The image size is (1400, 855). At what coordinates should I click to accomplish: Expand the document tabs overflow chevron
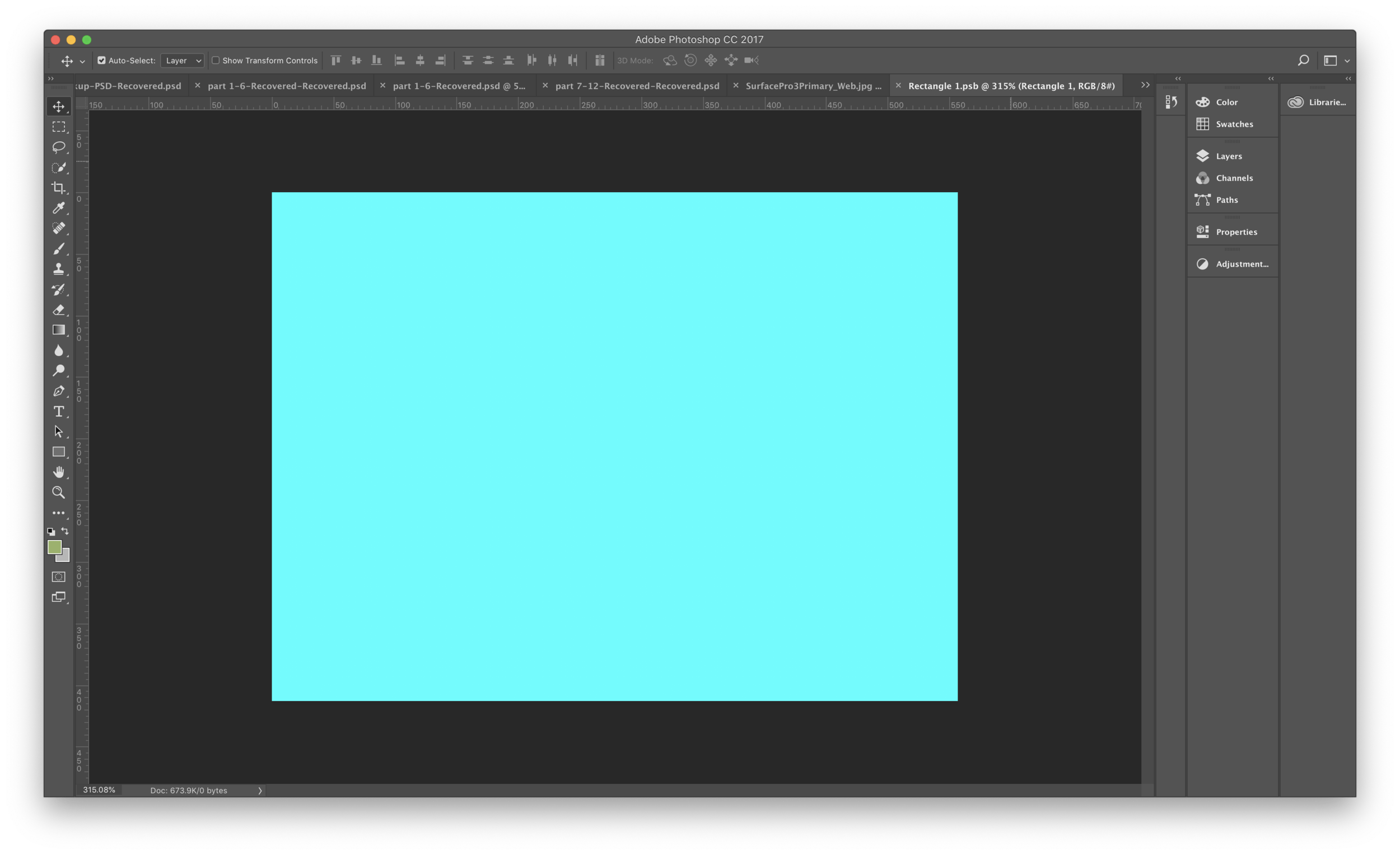[x=1145, y=85]
